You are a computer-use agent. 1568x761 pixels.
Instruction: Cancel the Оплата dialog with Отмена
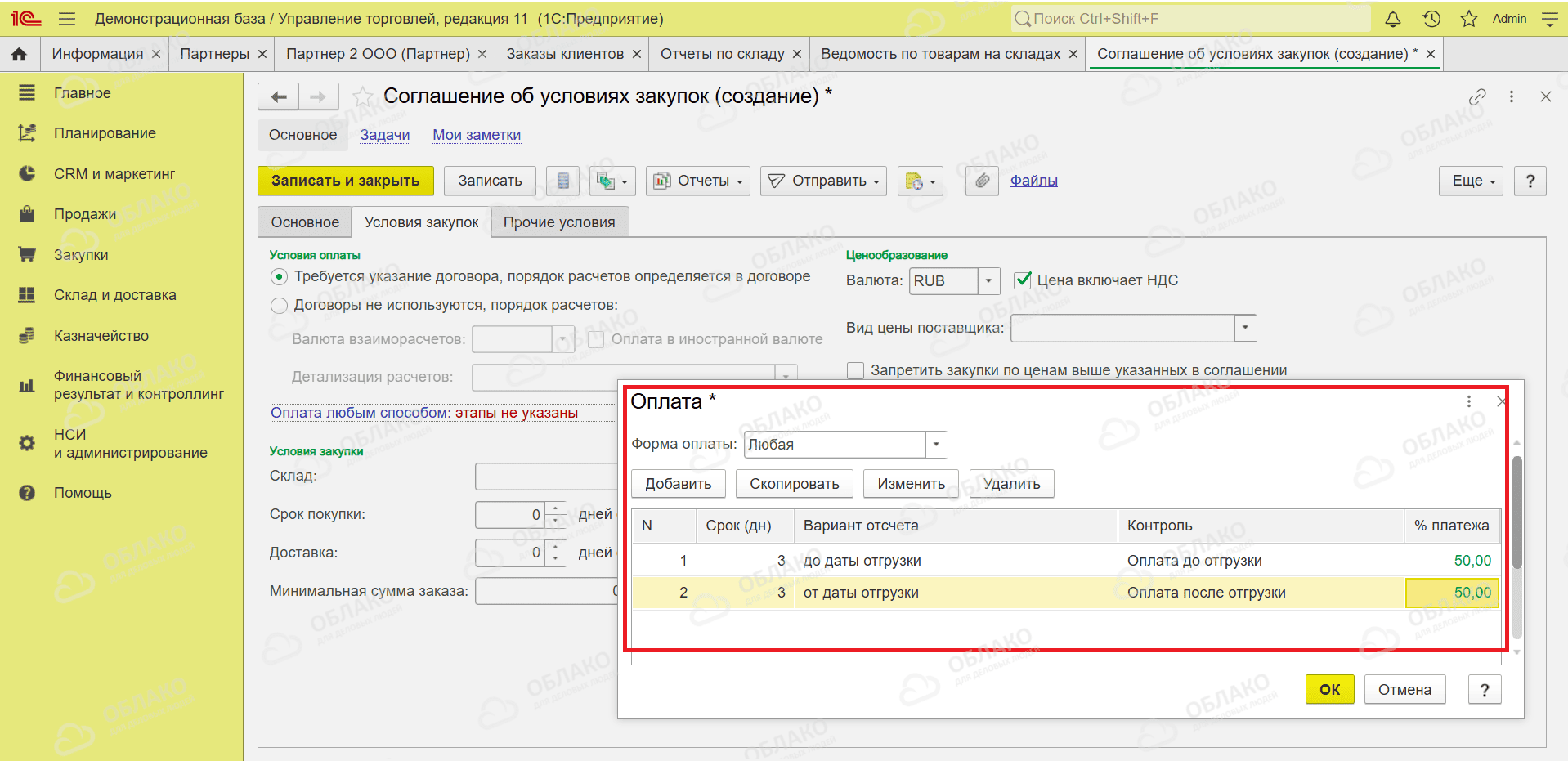click(1404, 690)
